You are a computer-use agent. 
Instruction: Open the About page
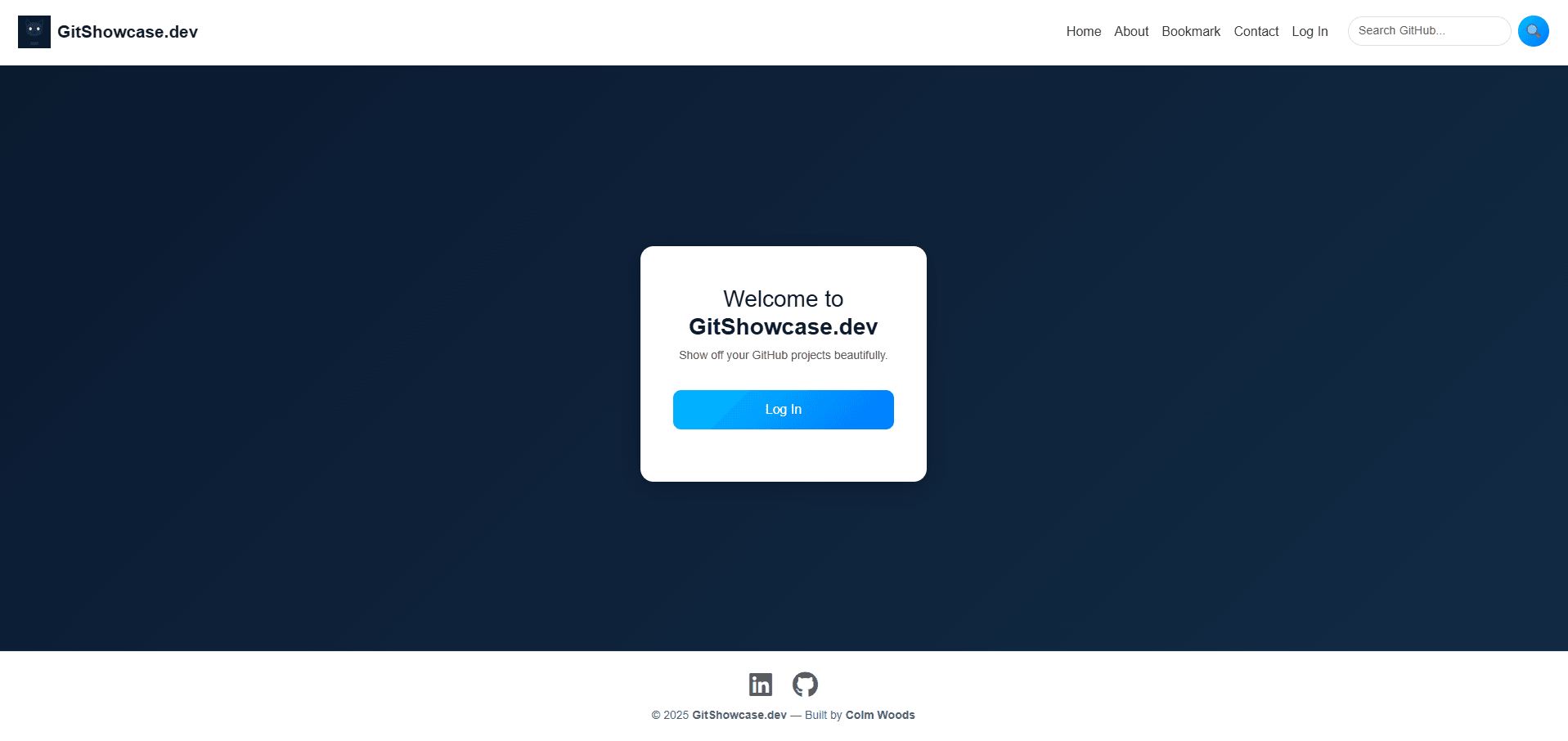[1130, 31]
